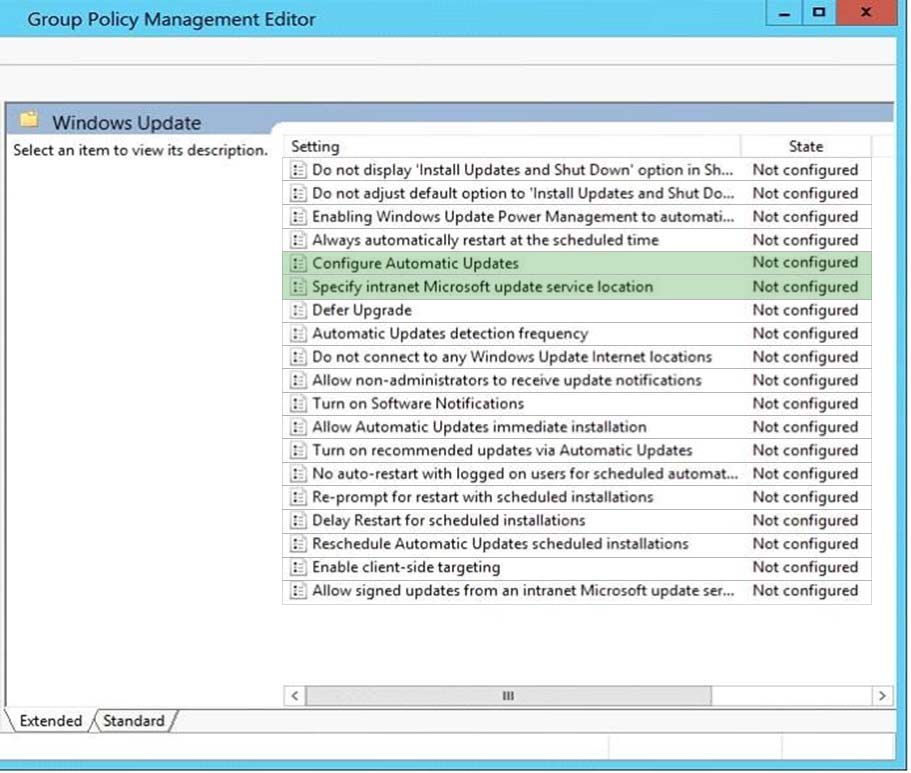This screenshot has width=911, height=773.
Task: Click the Not configured state of Configure Automatic Updates
Action: [805, 263]
